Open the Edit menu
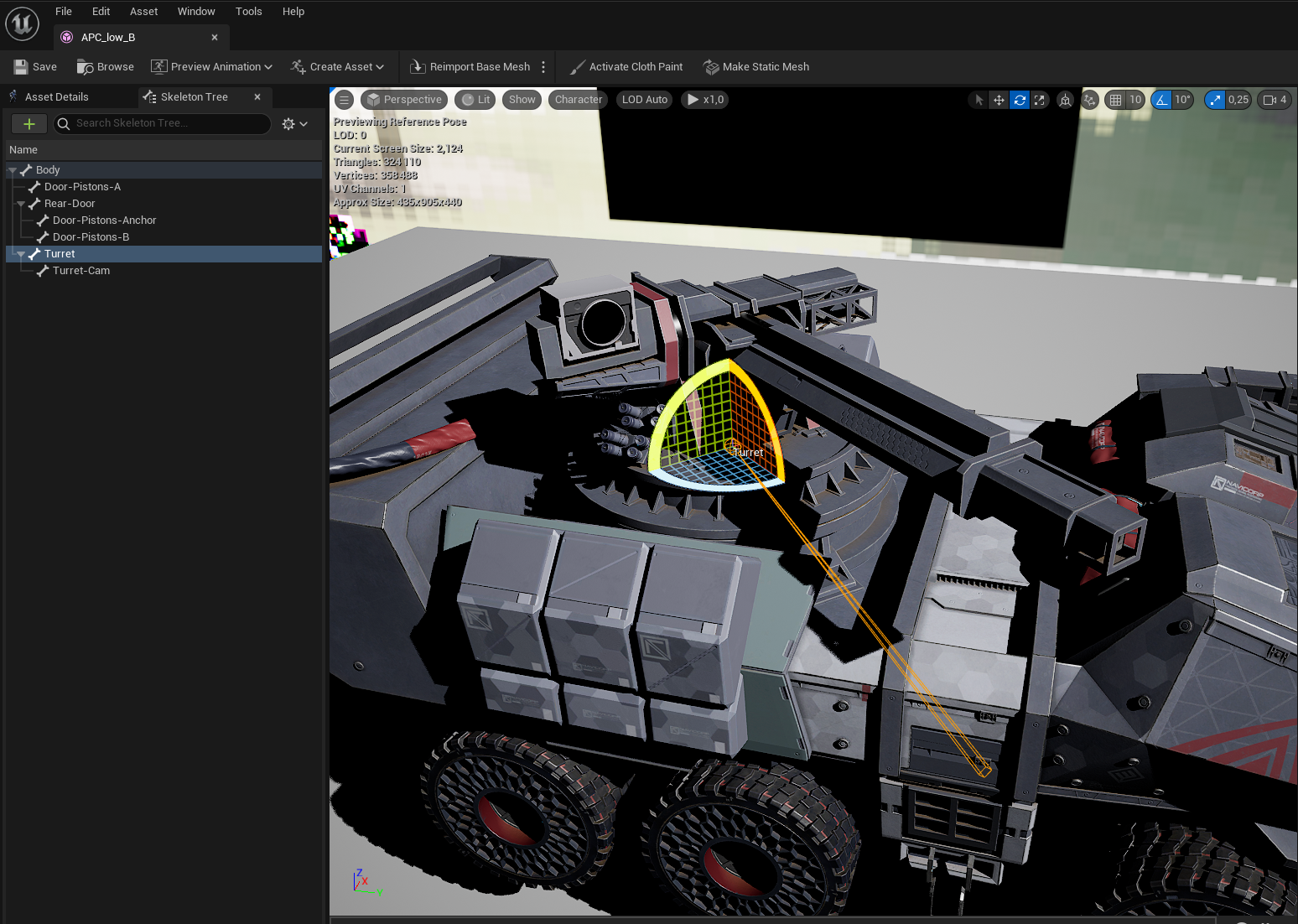This screenshot has width=1298, height=924. click(x=101, y=12)
